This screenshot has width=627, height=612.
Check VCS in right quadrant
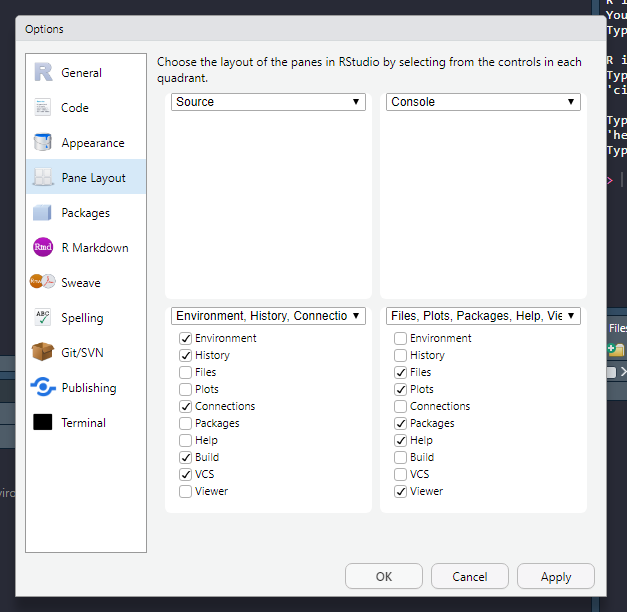pyautogui.click(x=400, y=474)
